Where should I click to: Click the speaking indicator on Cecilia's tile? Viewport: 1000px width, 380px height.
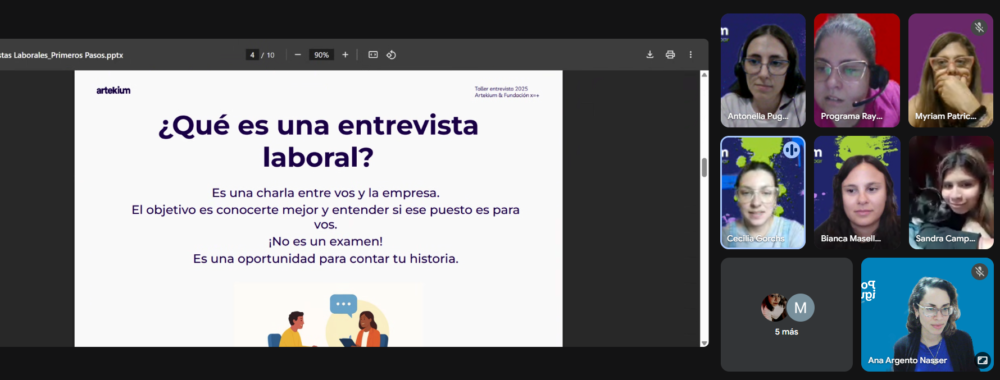tap(791, 150)
